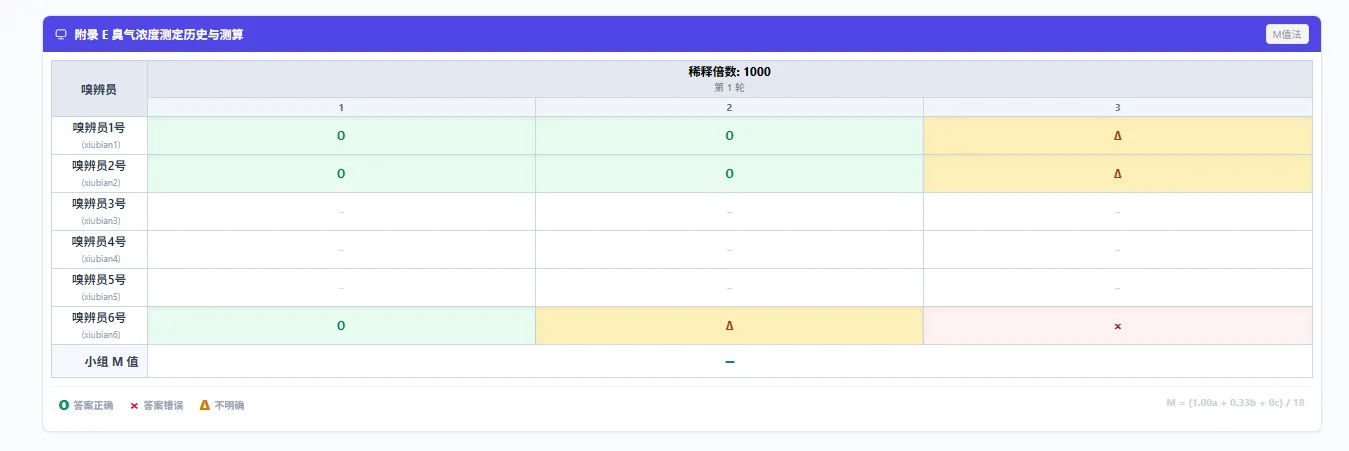Viewport: 1349px width, 451px height.
Task: Click 嗅辨员3号 empty dash cell, column 3
Action: [x=1117, y=212]
